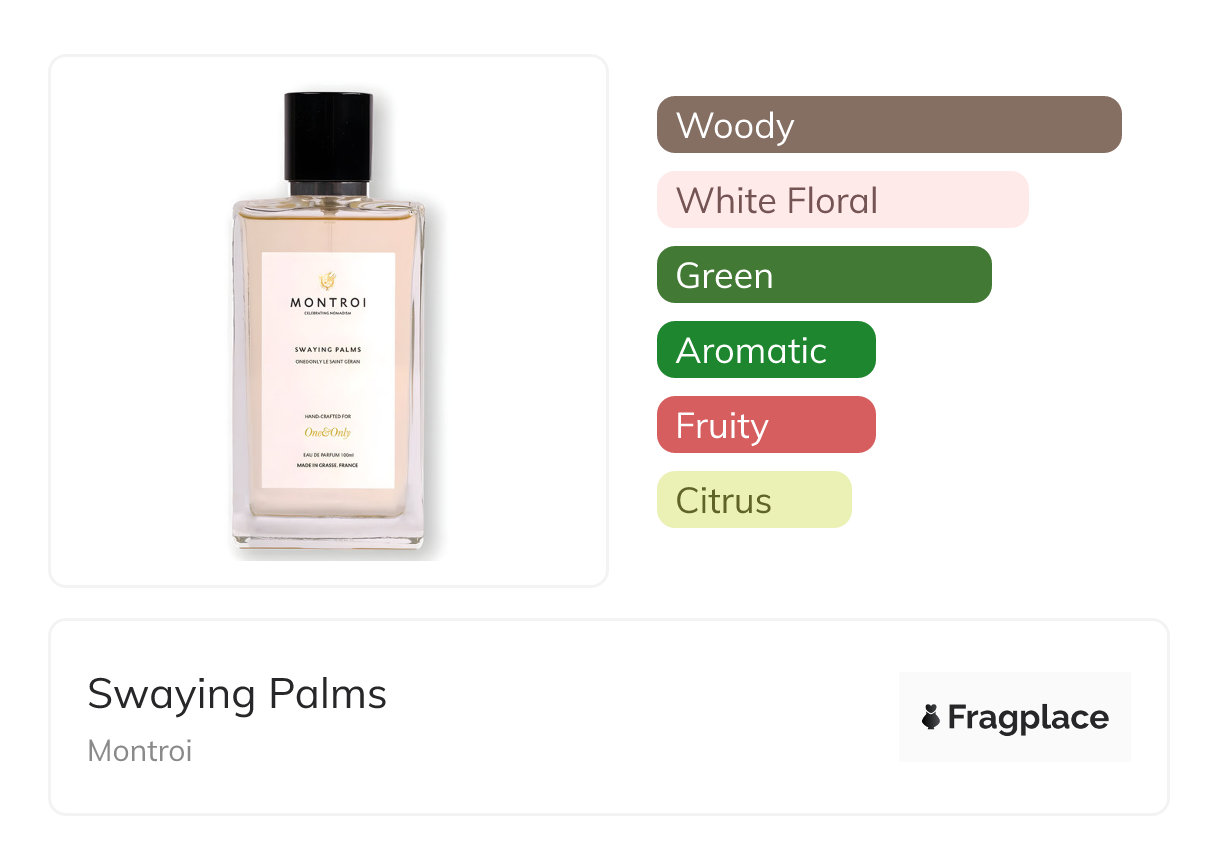1218x864 pixels.
Task: Click SWAYING PALMS text on the bottle label
Action: tap(328, 349)
